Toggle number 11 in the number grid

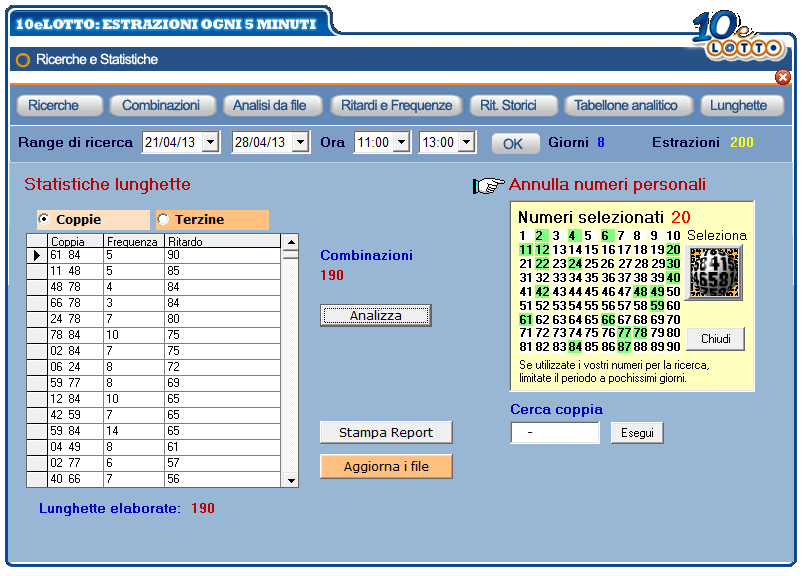[525, 250]
